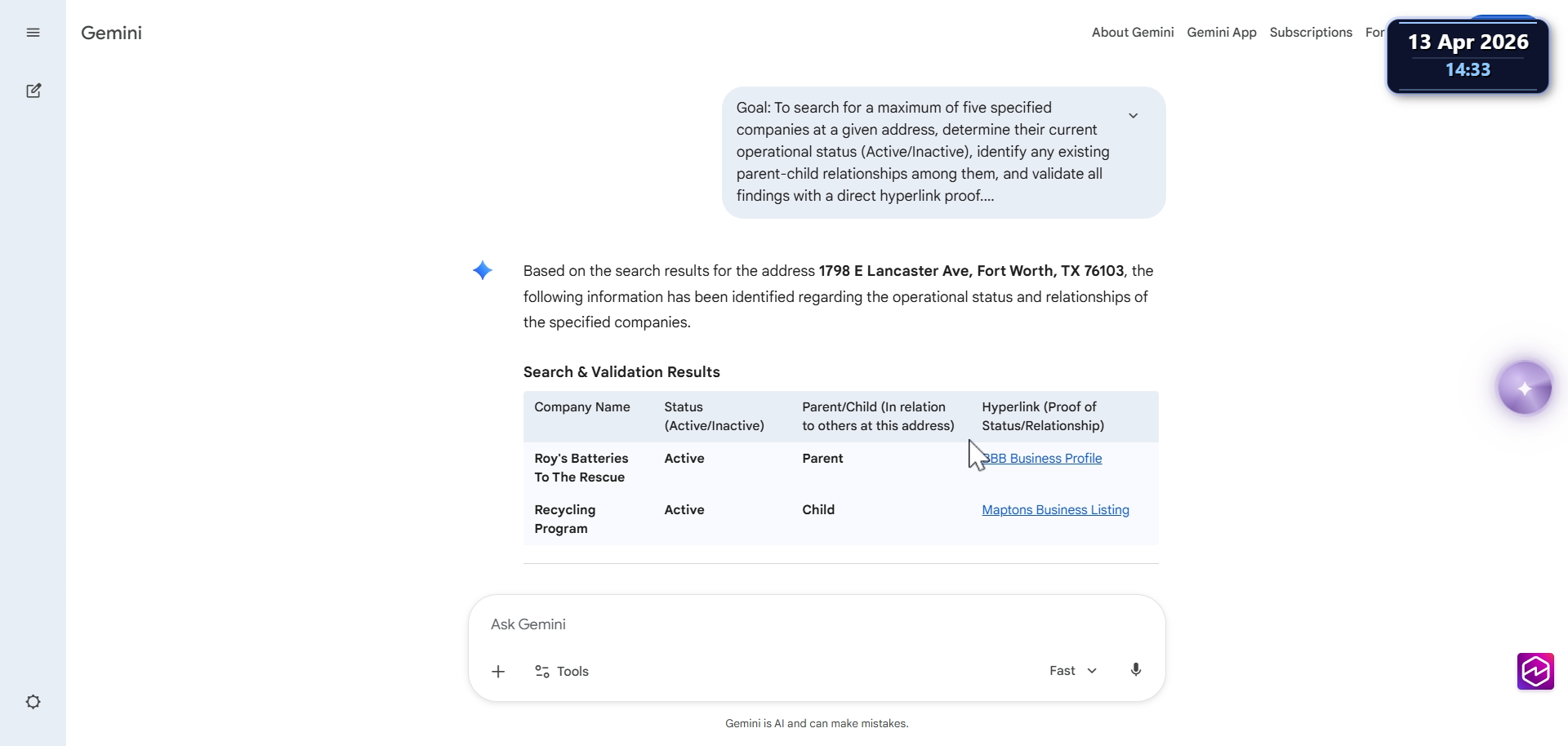Open the BBB Business Profile link
1568x746 pixels.
click(1042, 459)
